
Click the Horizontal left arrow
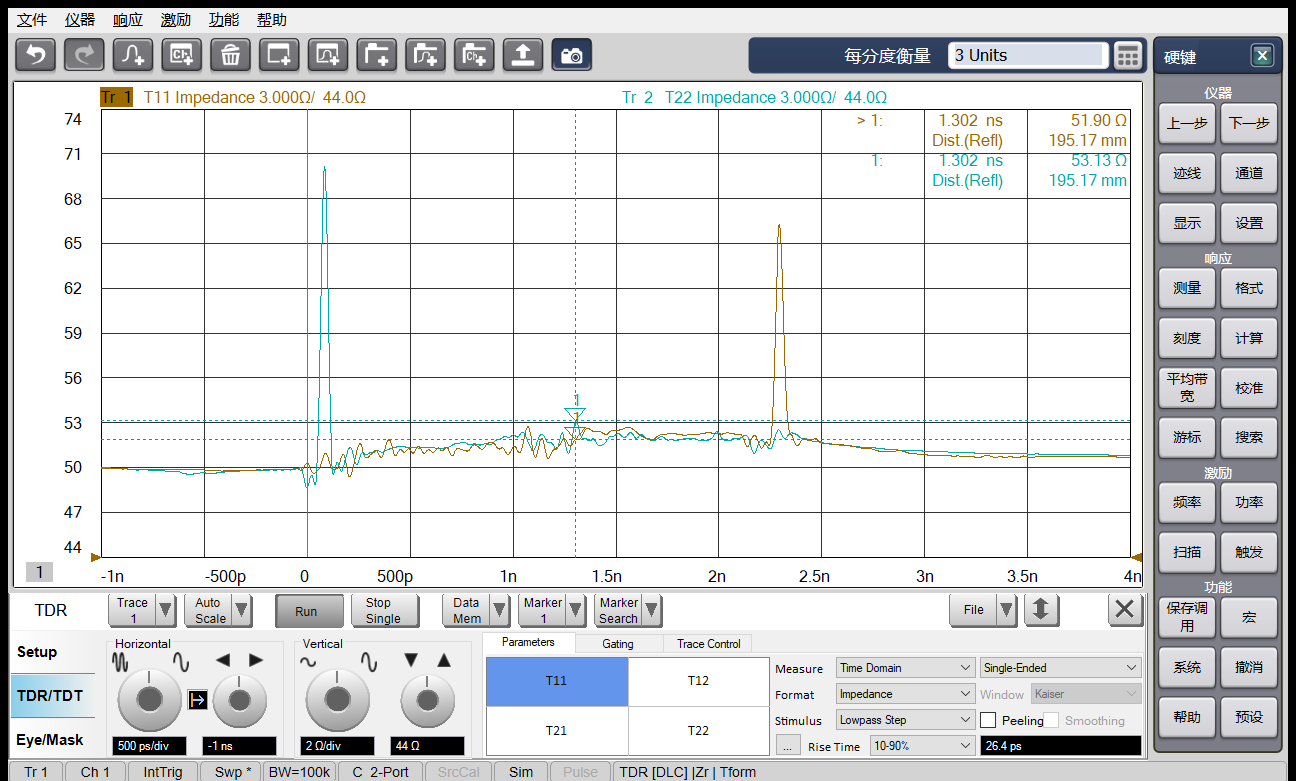[223, 660]
